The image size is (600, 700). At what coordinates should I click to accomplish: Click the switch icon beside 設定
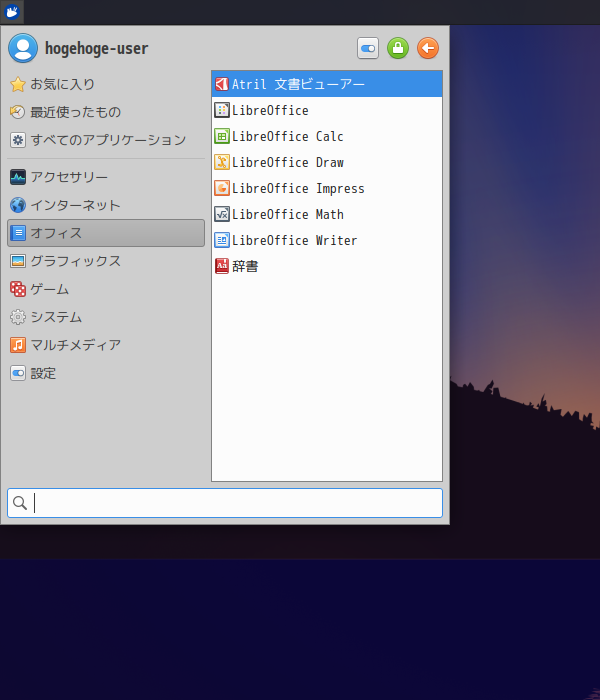[x=18, y=373]
